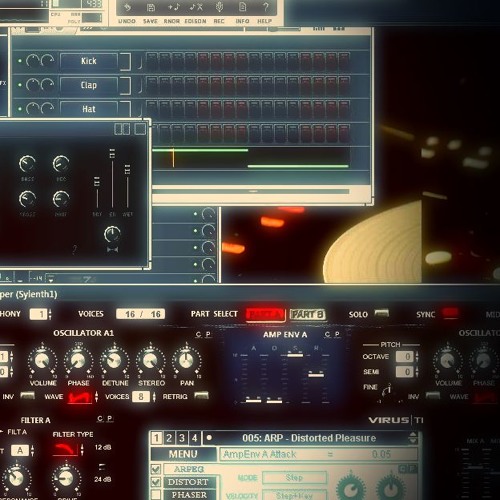Click the Phase knob in Oscillator A1
Screen dimensions: 500x500
point(79,361)
